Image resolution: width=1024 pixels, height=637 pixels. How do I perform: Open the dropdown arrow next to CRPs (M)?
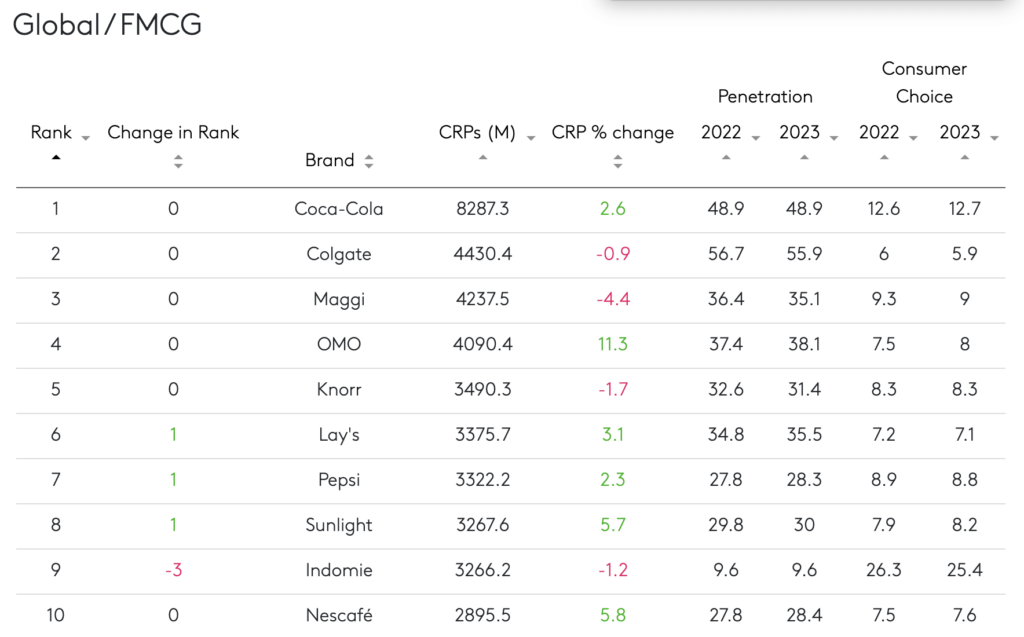[x=531, y=137]
